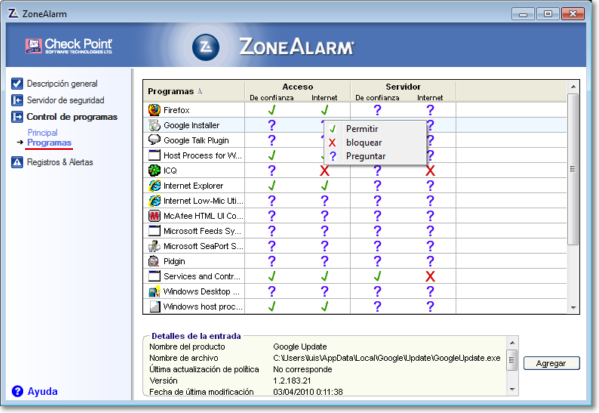This screenshot has height=413, width=599.
Task: Click the Google Installer icon
Action: click(x=154, y=125)
